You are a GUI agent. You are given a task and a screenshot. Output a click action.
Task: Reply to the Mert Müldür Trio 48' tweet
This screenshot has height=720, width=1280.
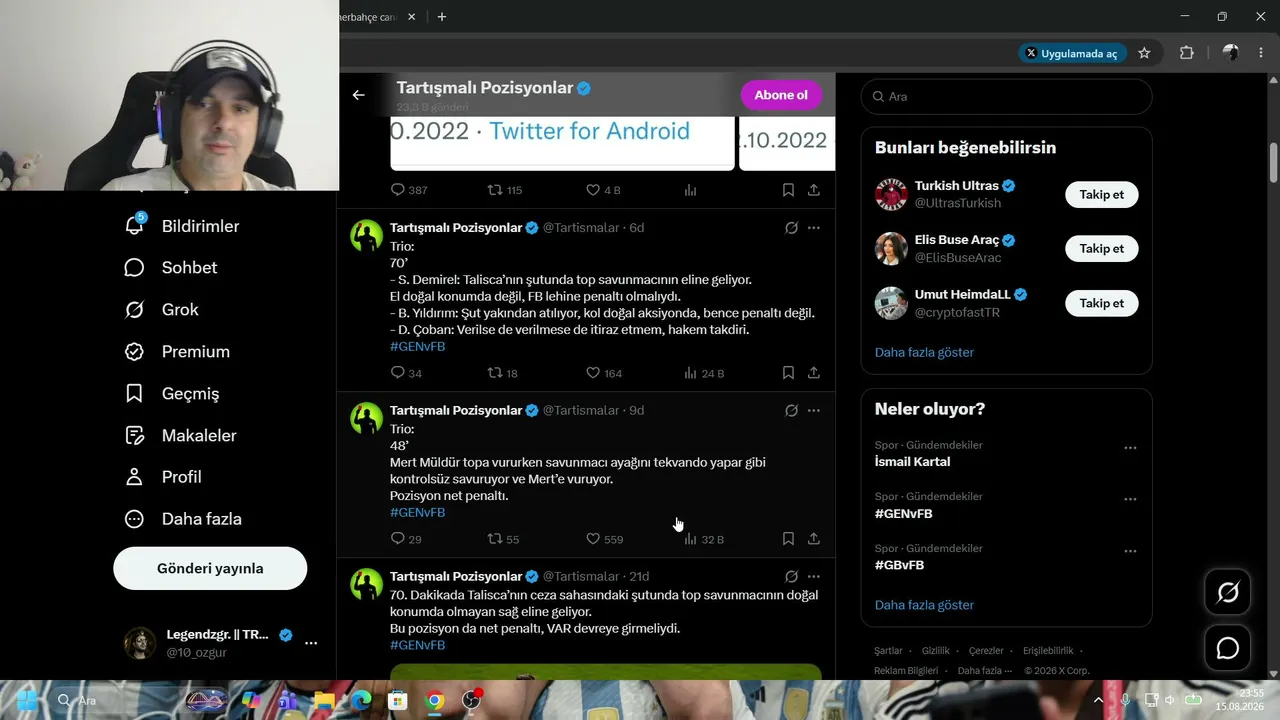pyautogui.click(x=398, y=539)
